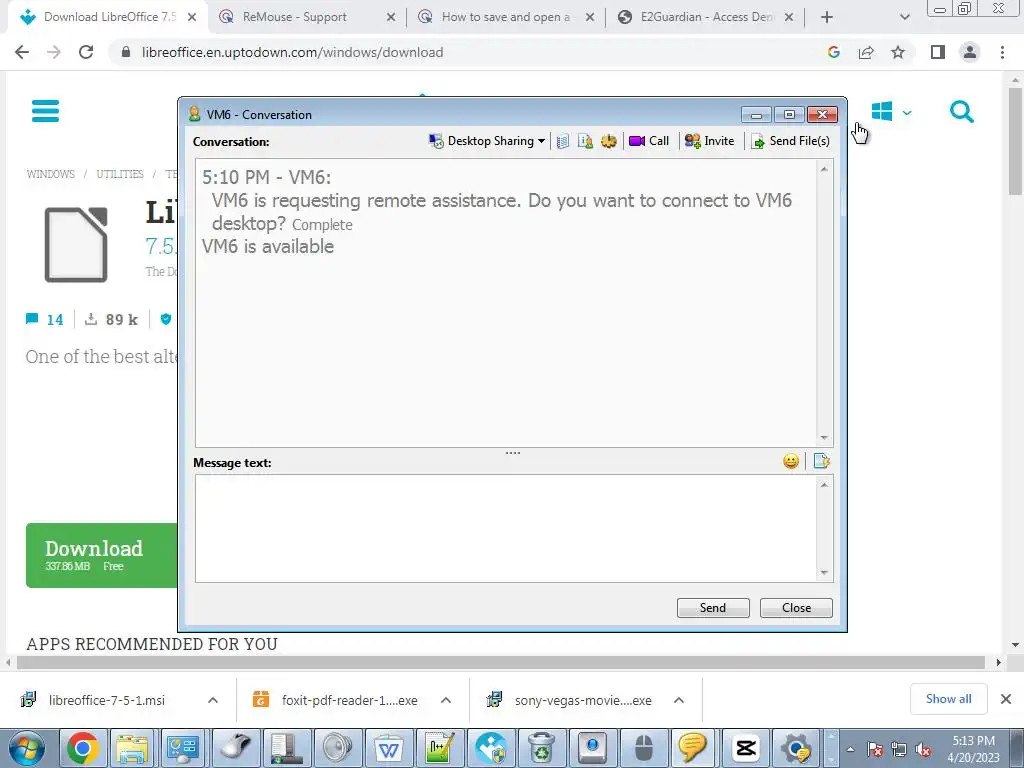
Task: Click Uptodown search magnifier icon
Action: coord(961,112)
